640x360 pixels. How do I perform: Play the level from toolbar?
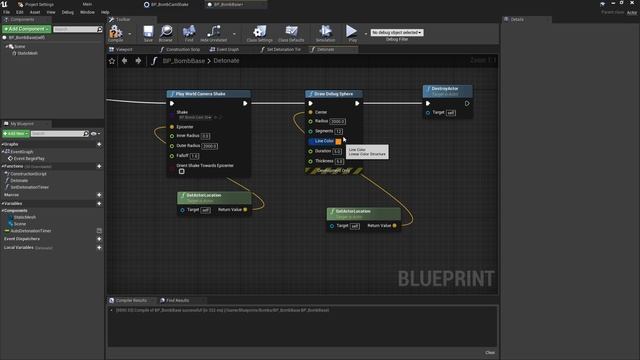pyautogui.click(x=352, y=33)
